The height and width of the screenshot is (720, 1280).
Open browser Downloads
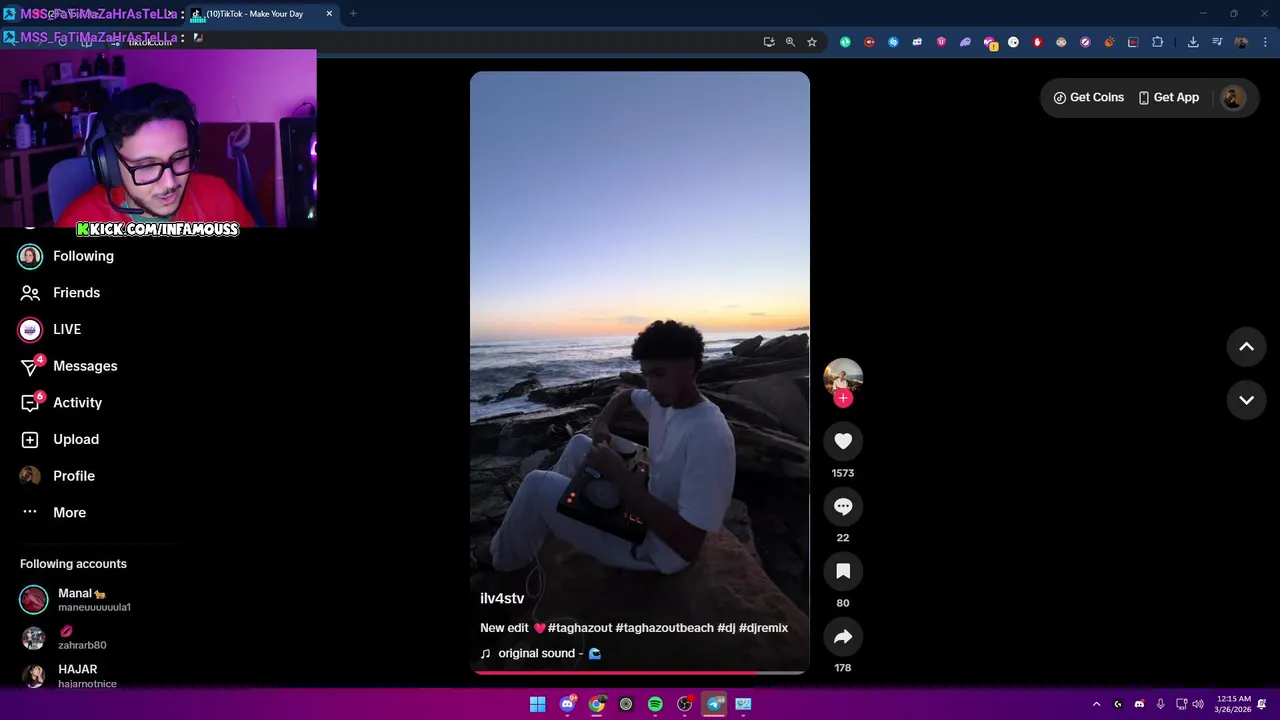[1193, 42]
